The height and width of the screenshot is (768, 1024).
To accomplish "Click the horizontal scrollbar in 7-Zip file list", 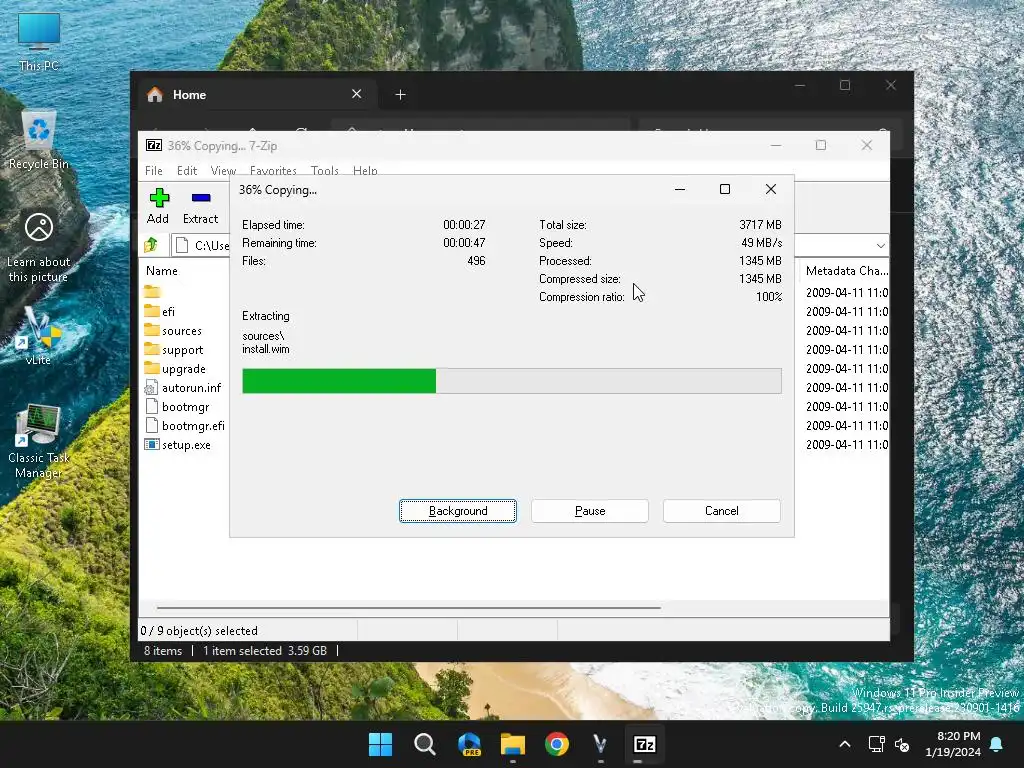I will 409,607.
